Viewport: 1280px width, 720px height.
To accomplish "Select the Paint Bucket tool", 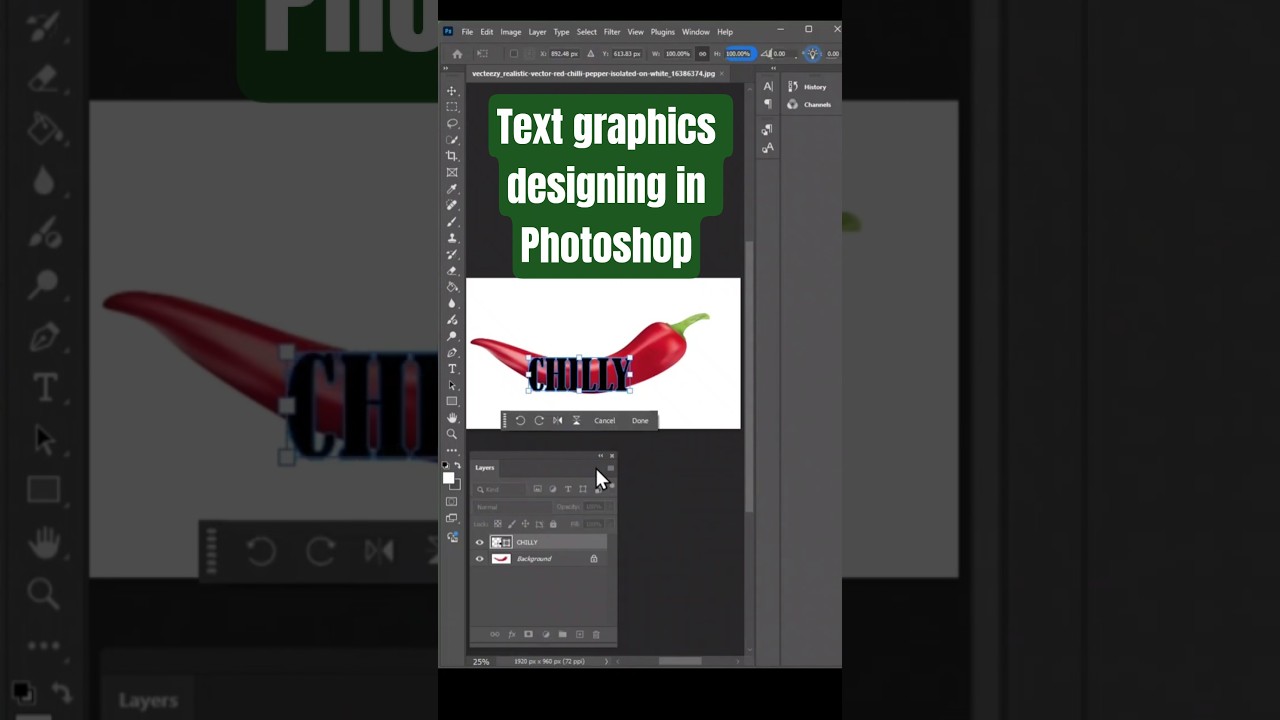I will (452, 287).
